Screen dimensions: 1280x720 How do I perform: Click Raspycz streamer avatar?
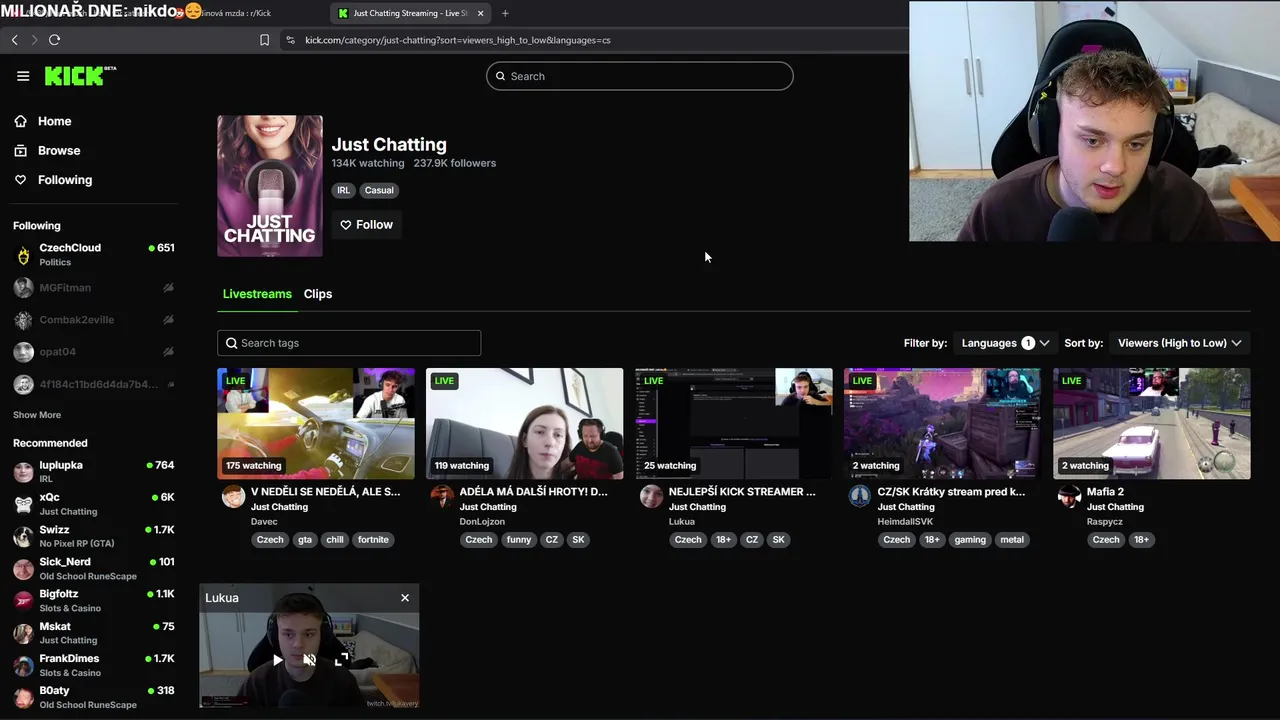point(1069,496)
